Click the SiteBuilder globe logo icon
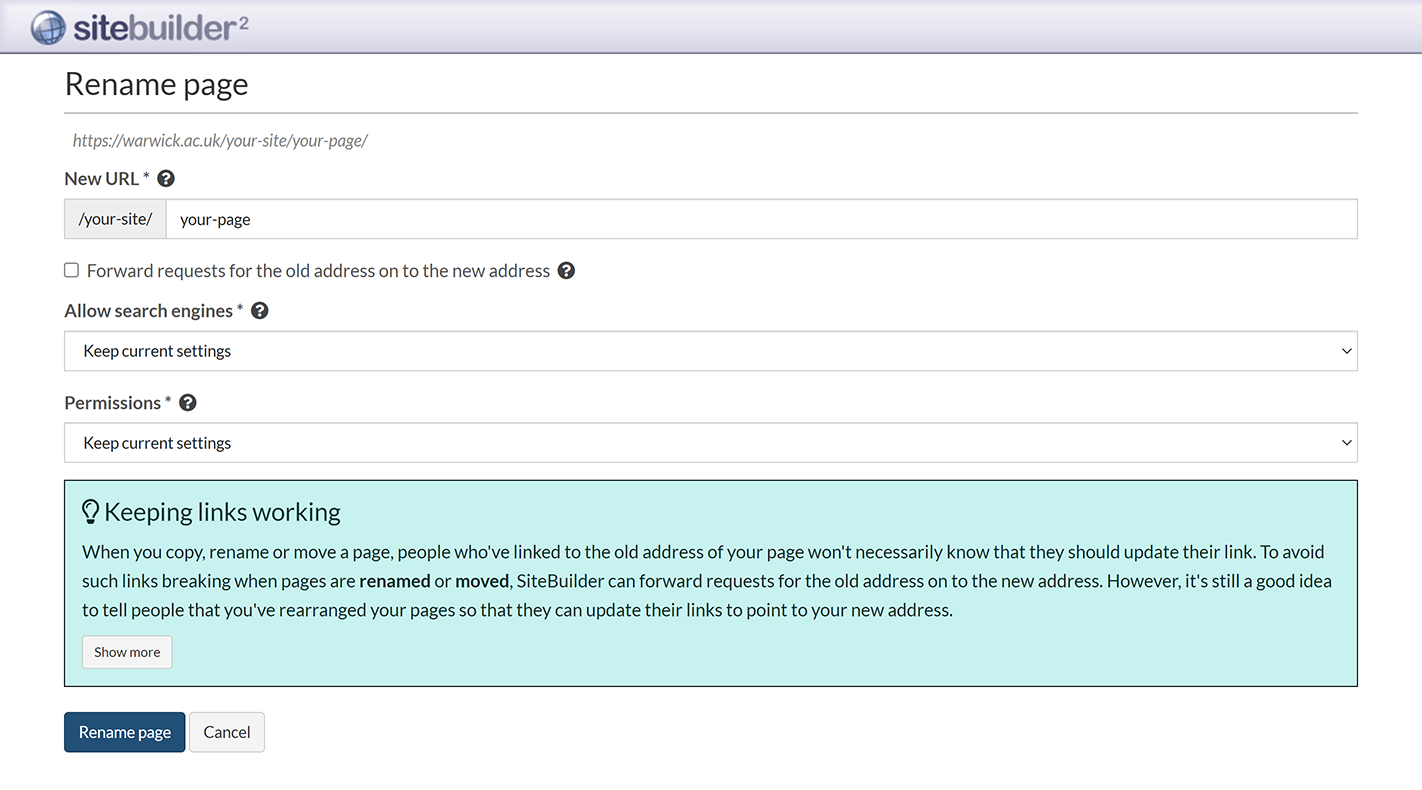Image resolution: width=1422 pixels, height=790 pixels. pyautogui.click(x=48, y=27)
